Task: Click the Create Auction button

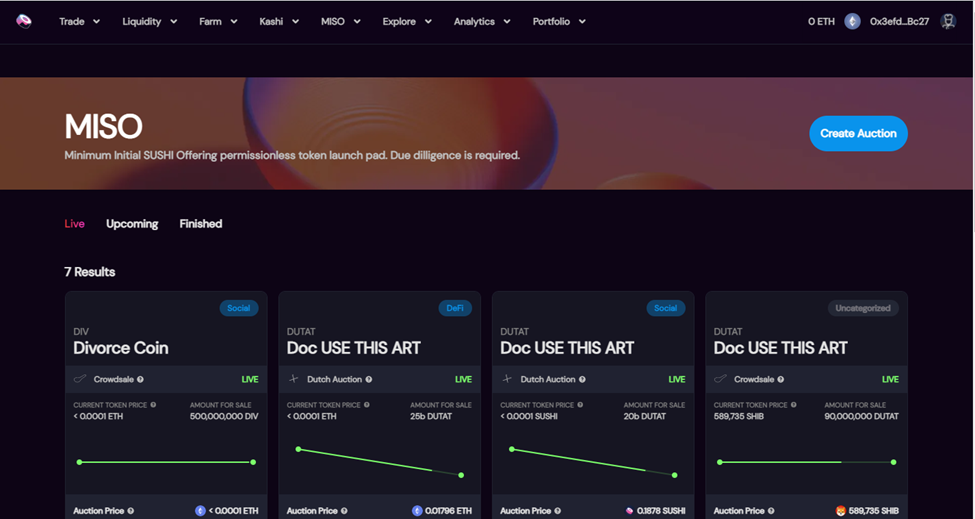Action: pyautogui.click(x=858, y=133)
